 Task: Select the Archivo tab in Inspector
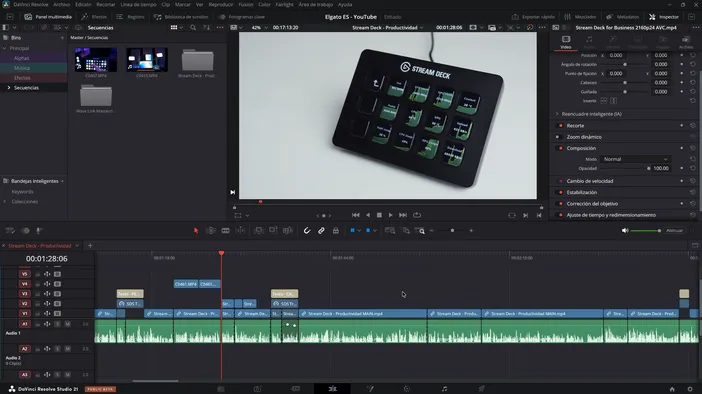pyautogui.click(x=685, y=43)
